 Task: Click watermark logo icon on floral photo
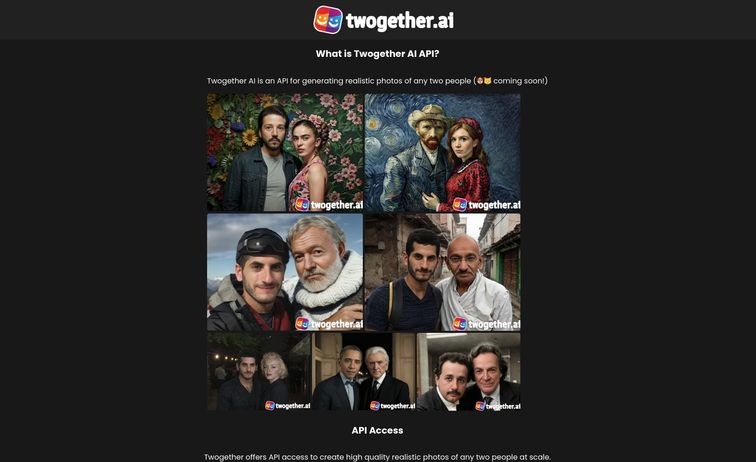(x=302, y=204)
